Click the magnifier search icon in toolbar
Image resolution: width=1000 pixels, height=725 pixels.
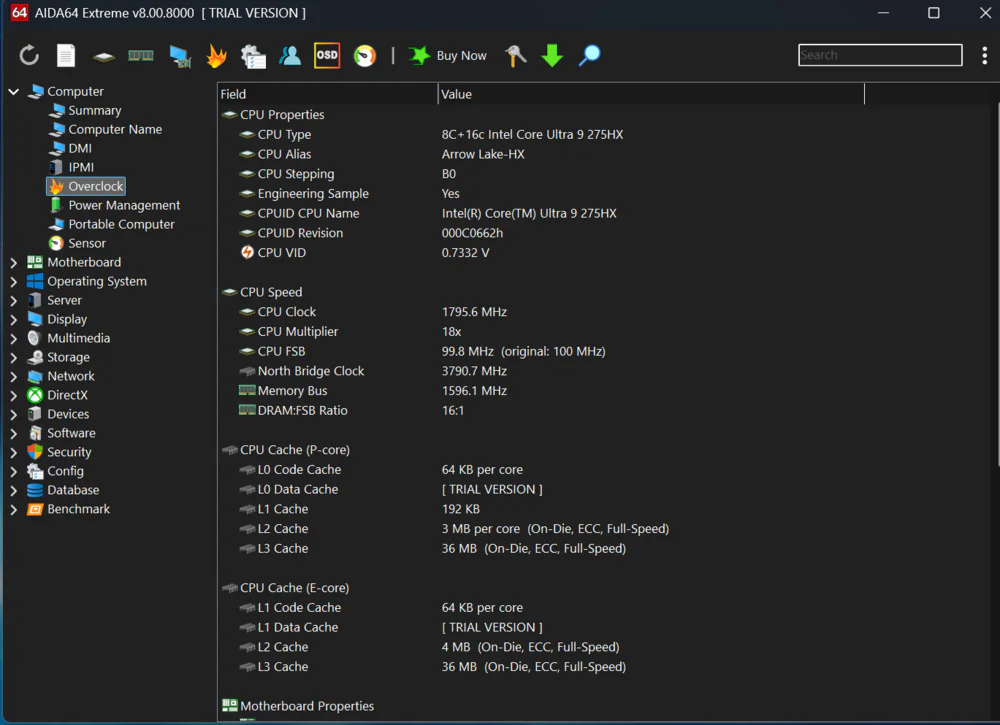590,56
